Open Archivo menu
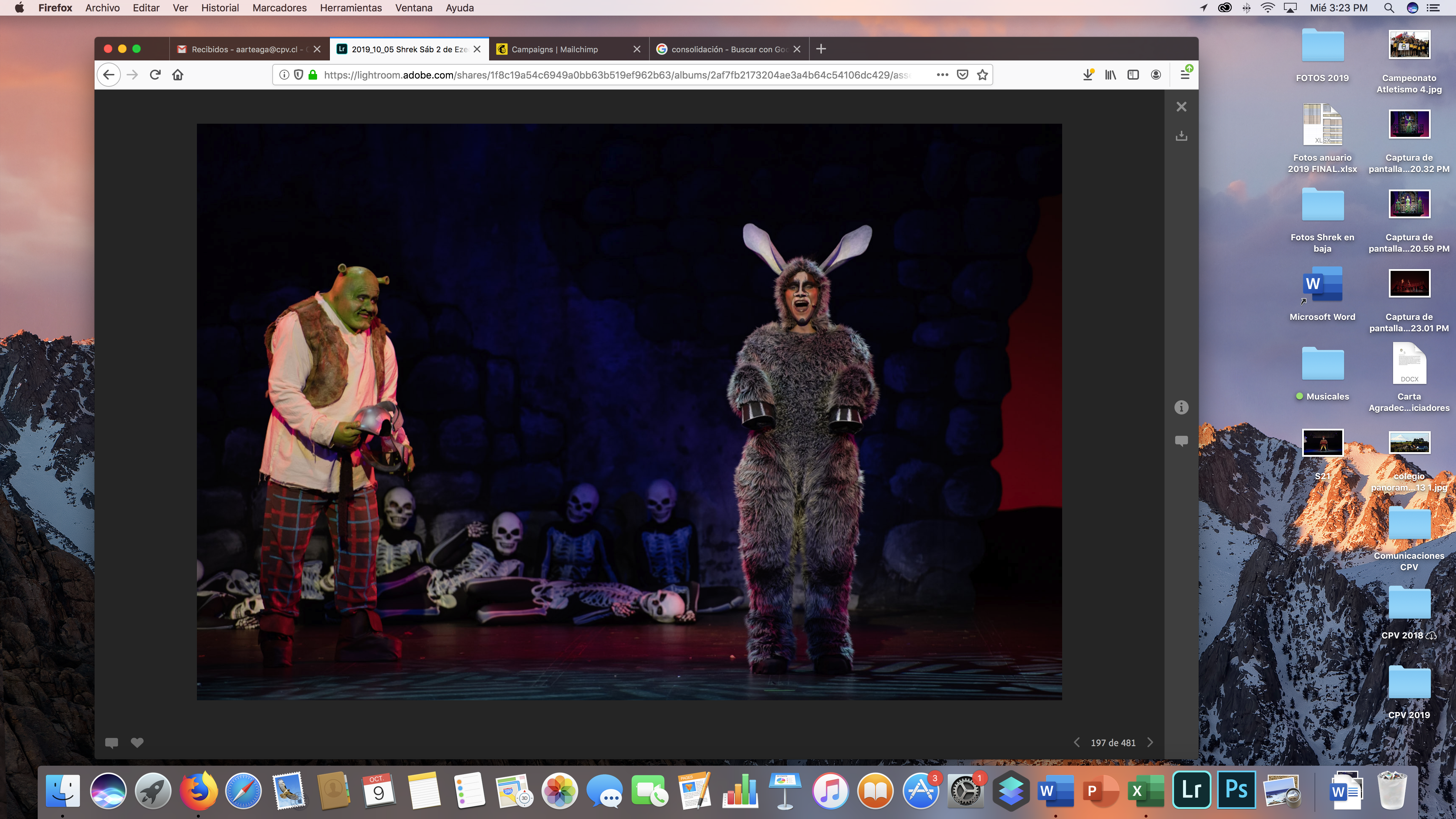 click(102, 8)
